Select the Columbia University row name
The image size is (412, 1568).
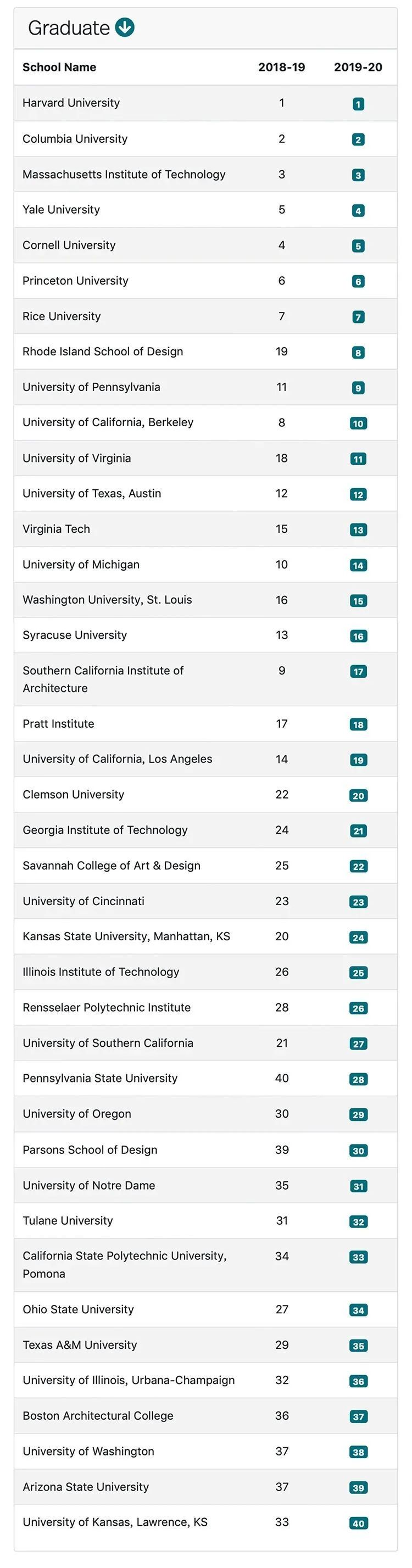tap(75, 139)
